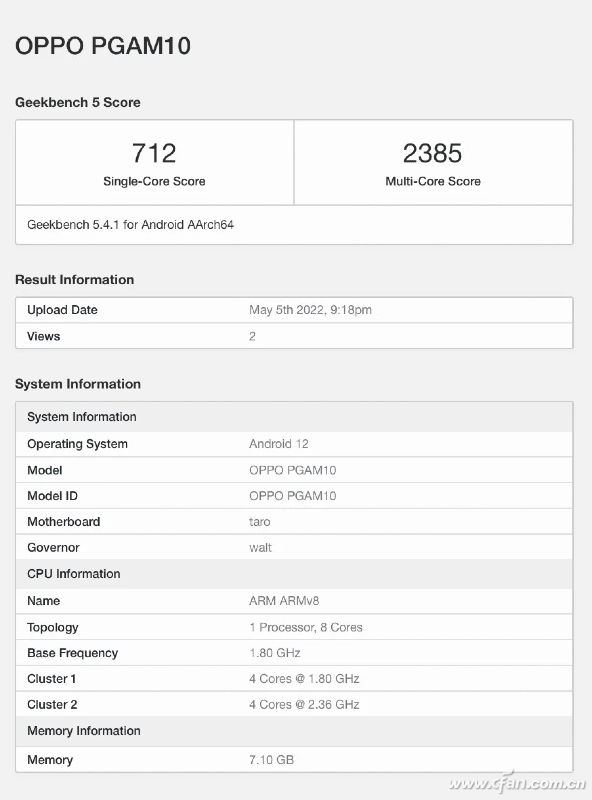Image resolution: width=592 pixels, height=800 pixels.
Task: Click the cfan.com.cn watermark
Action: pyautogui.click(x=516, y=783)
